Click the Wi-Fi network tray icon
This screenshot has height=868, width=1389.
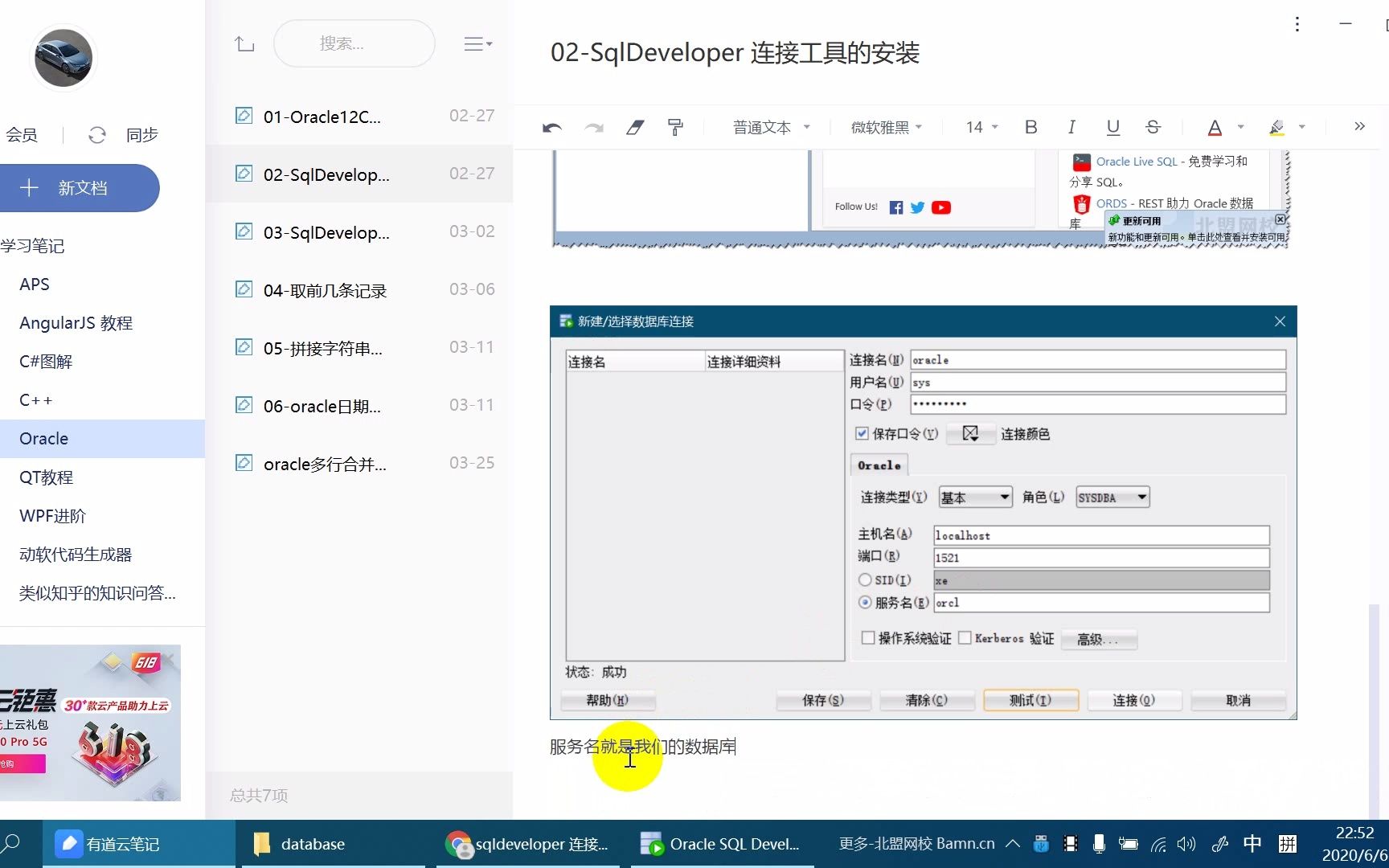[1158, 844]
